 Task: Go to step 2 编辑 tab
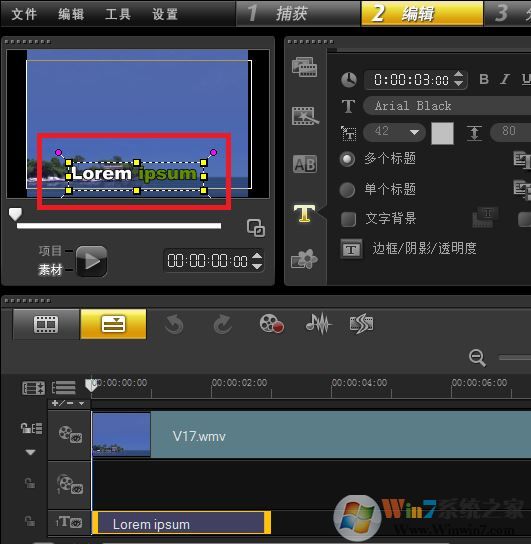(x=422, y=14)
